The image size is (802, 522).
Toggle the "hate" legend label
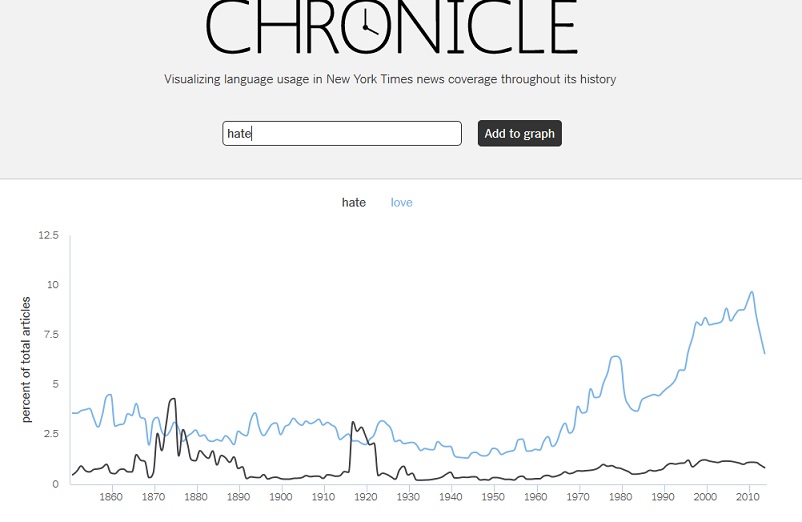click(x=354, y=203)
